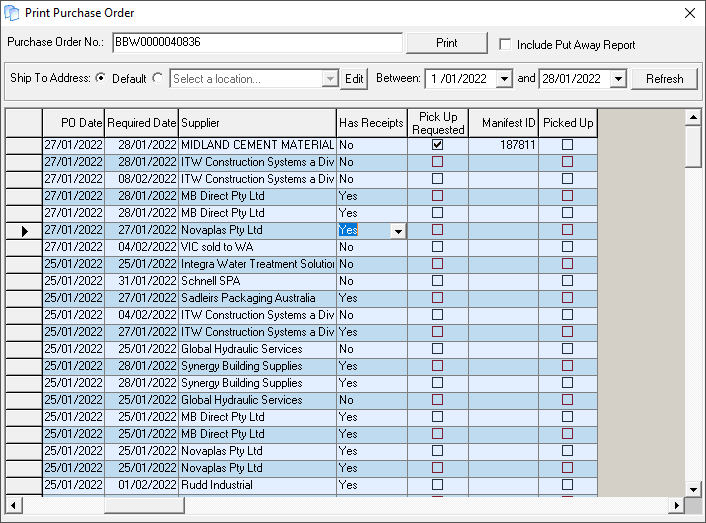This screenshot has width=706, height=523.
Task: Click the grid's top-left select-all corner
Action: (x=24, y=123)
